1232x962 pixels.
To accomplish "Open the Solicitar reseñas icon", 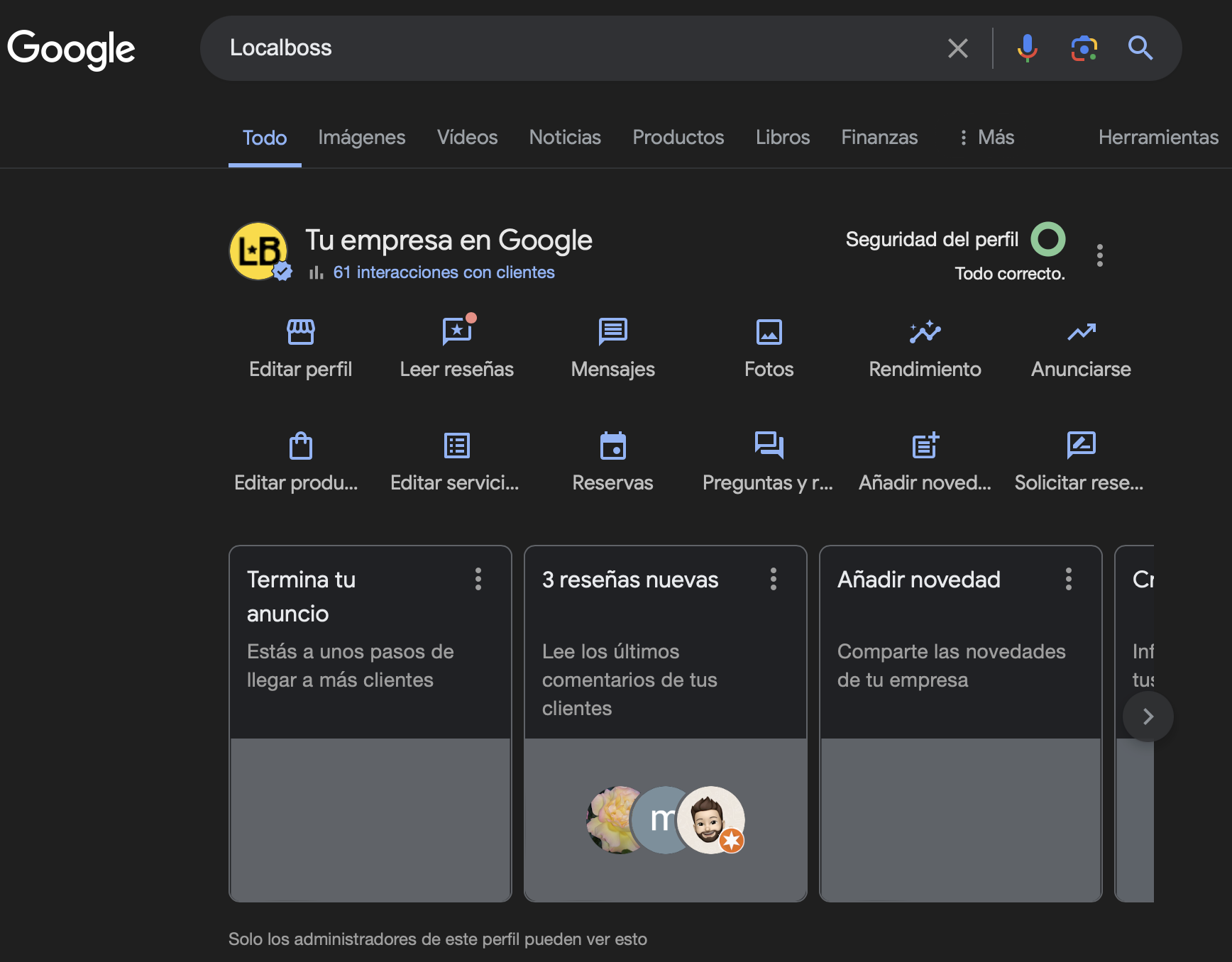I will [x=1080, y=446].
